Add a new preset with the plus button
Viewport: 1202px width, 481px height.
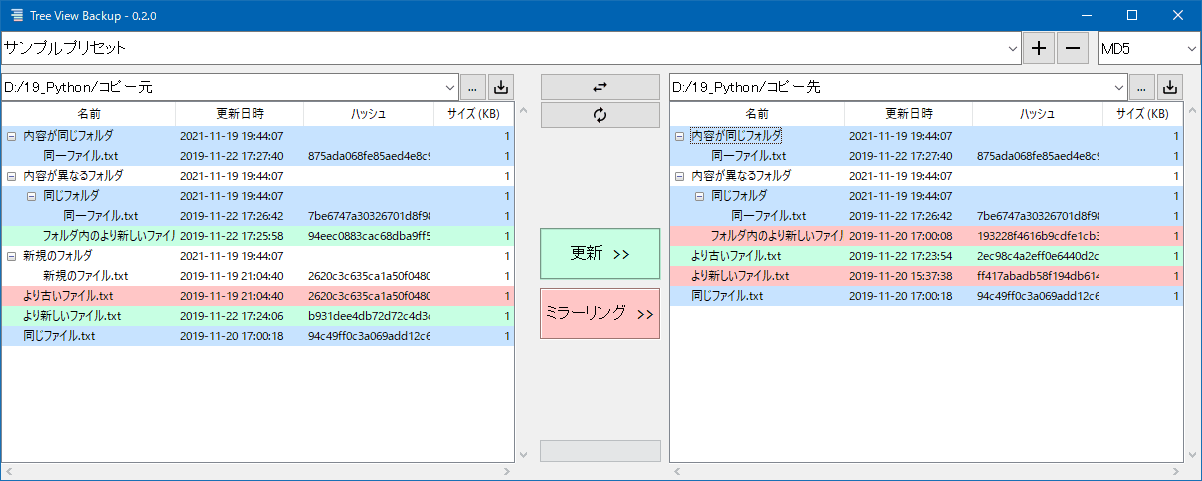(1039, 48)
